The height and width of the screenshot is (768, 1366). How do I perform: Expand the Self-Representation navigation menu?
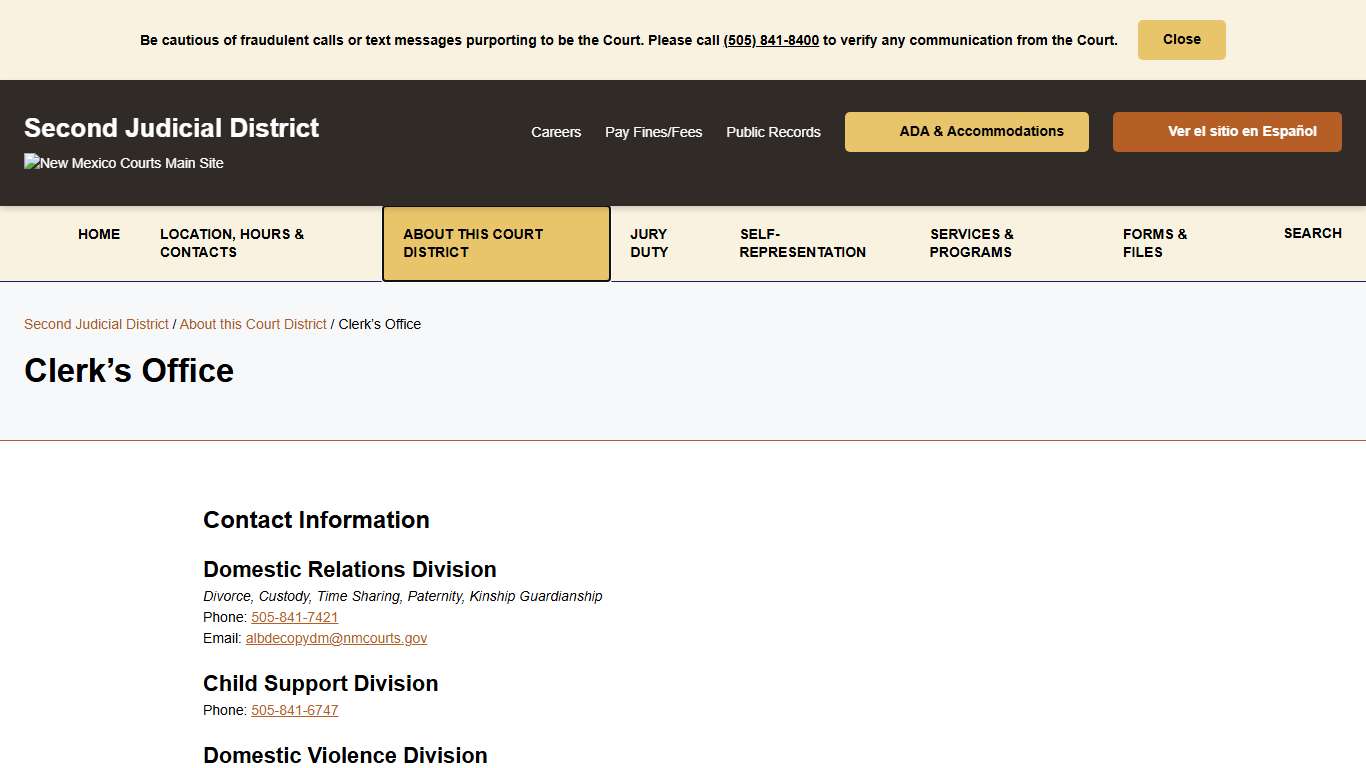point(802,243)
